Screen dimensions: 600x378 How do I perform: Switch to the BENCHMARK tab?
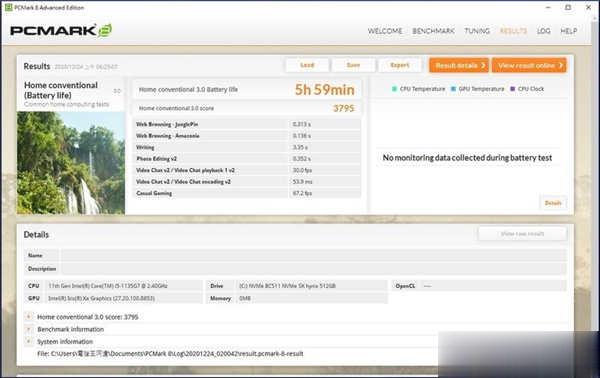(x=433, y=31)
